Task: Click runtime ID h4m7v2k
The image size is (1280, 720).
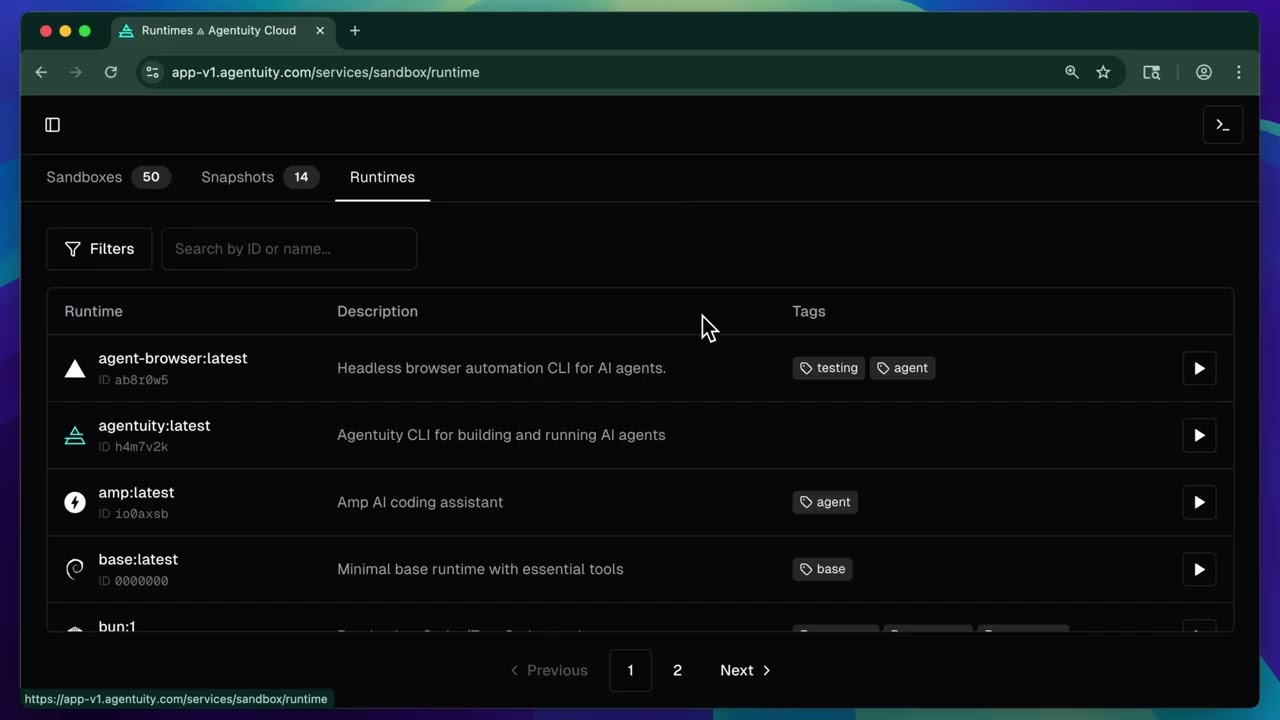Action: tap(141, 447)
